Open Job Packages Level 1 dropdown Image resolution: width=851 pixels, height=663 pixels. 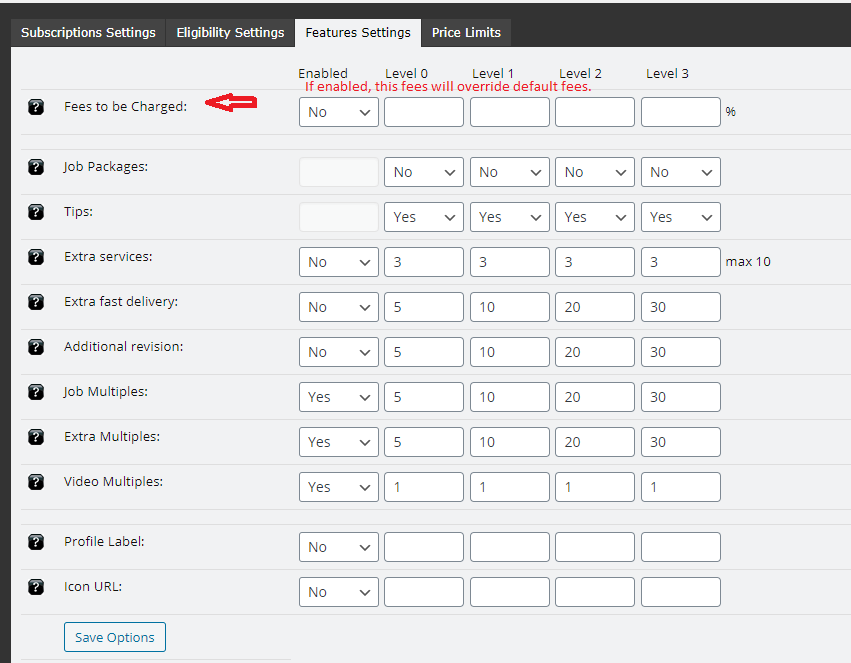pyautogui.click(x=510, y=173)
